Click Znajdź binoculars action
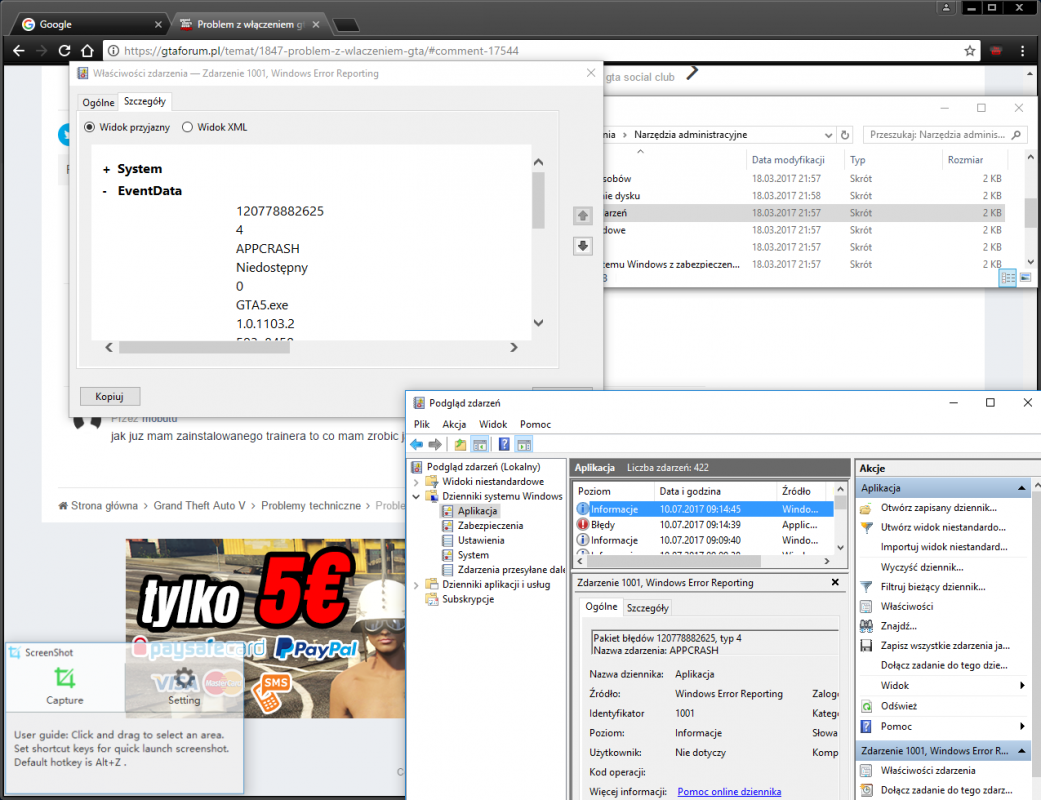This screenshot has height=800, width=1041. tap(898, 626)
